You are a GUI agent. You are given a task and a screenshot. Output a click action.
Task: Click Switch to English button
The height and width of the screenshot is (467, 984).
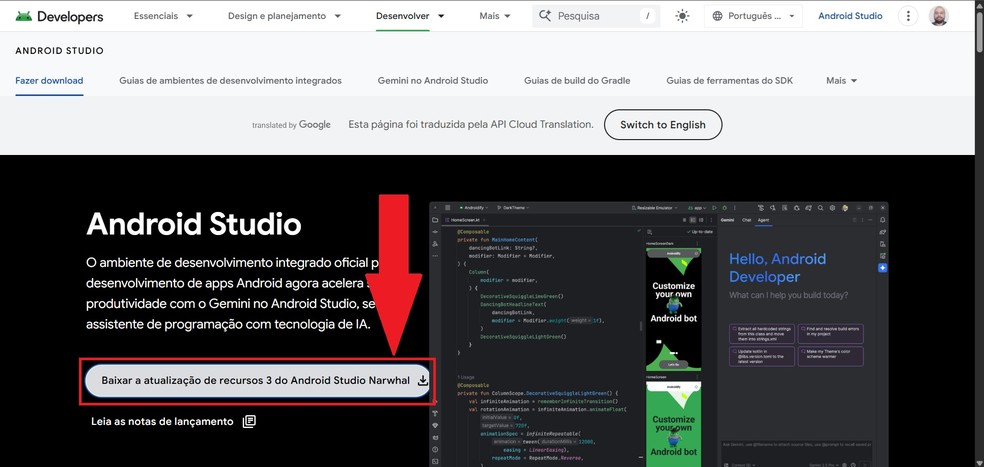pos(663,125)
